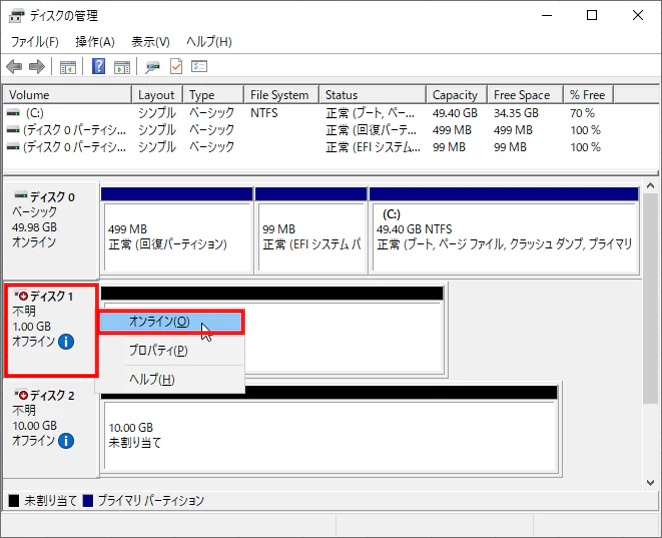This screenshot has width=662, height=538.
Task: Sort by the Volume column header
Action: (68, 95)
